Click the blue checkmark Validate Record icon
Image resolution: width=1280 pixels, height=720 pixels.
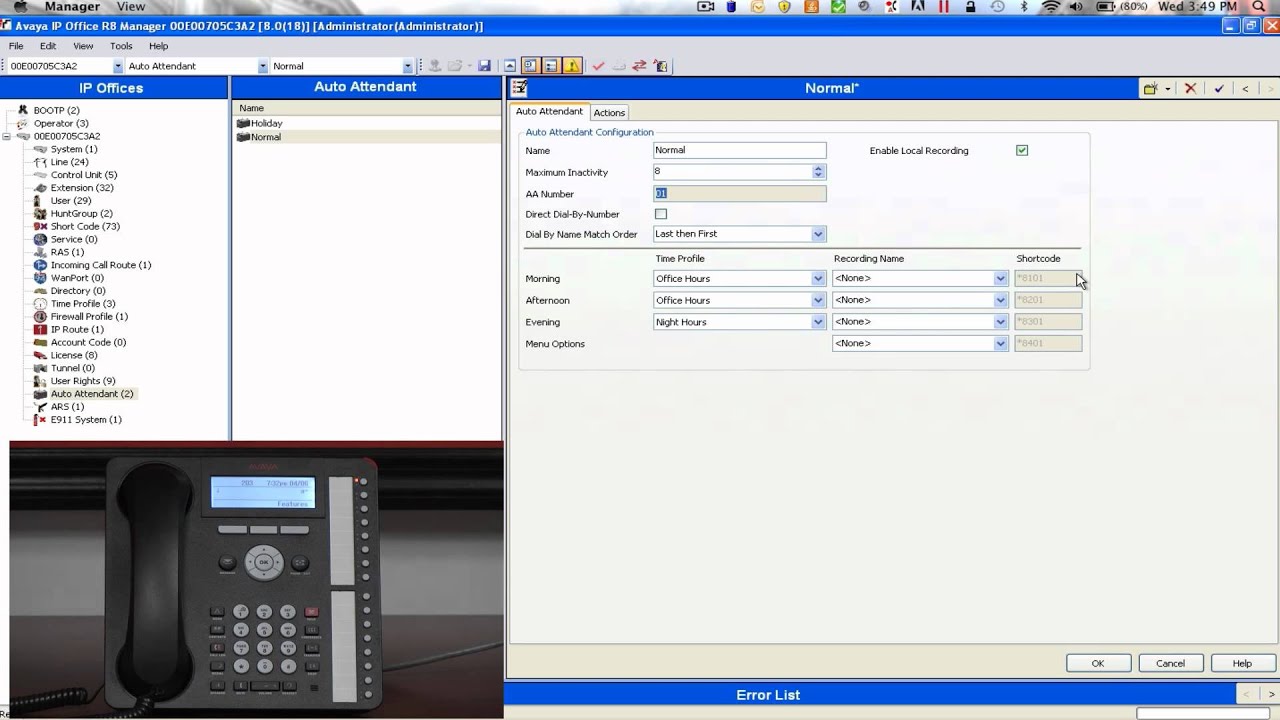point(1219,88)
